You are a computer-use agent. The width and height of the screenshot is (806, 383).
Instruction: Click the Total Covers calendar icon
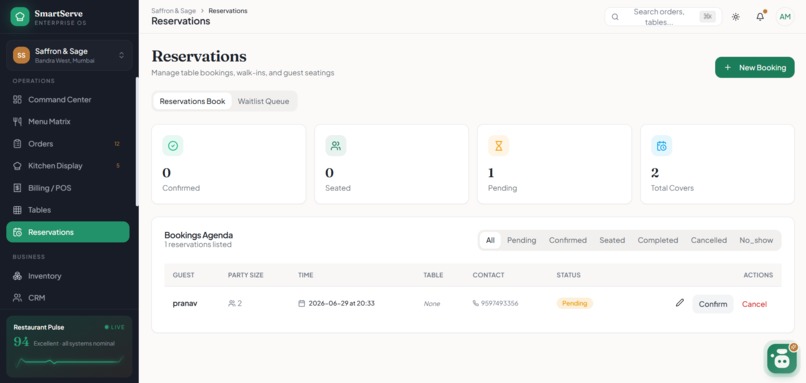(x=662, y=146)
